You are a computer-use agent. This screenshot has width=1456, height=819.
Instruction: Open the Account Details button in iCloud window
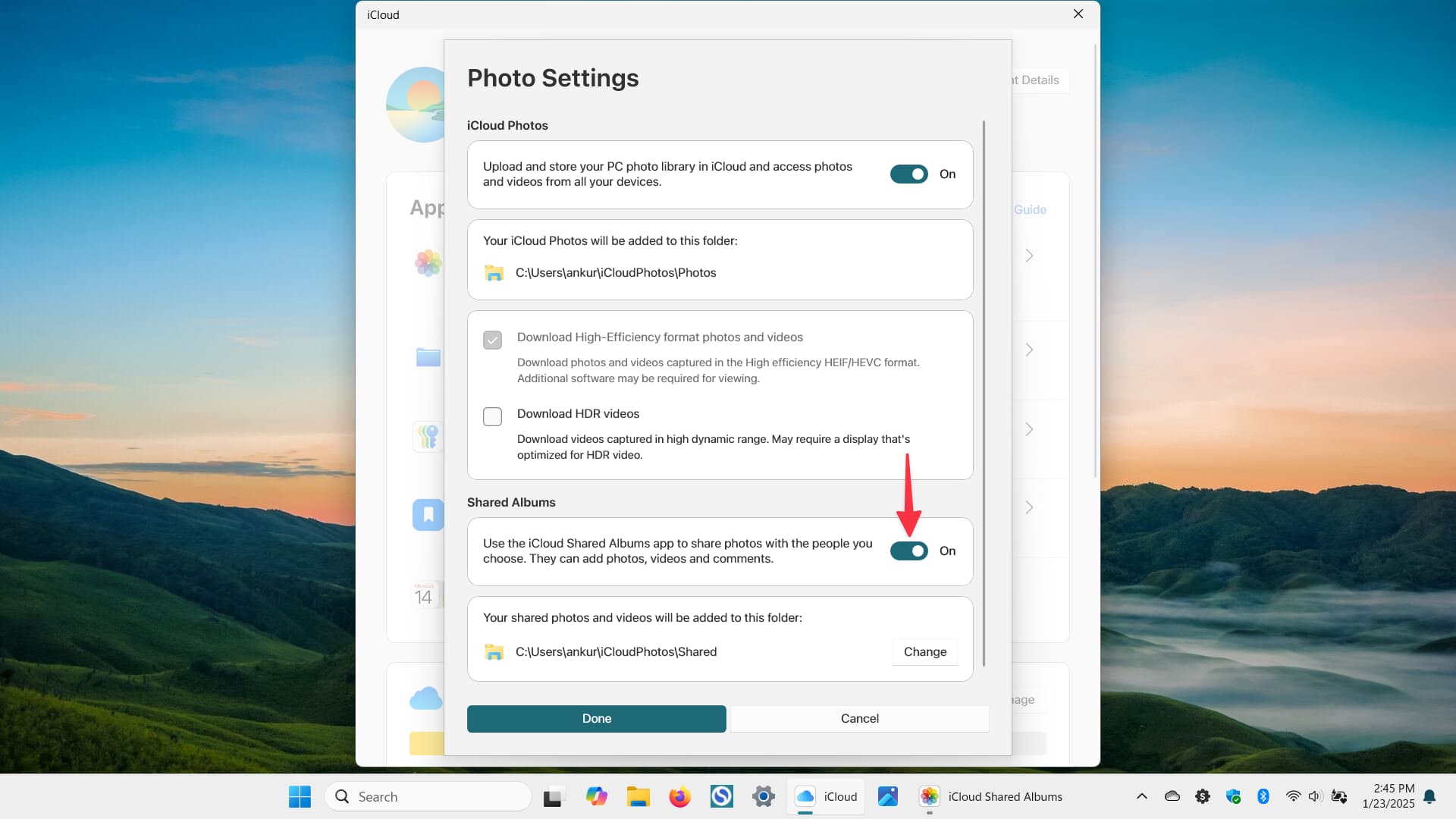point(1040,80)
